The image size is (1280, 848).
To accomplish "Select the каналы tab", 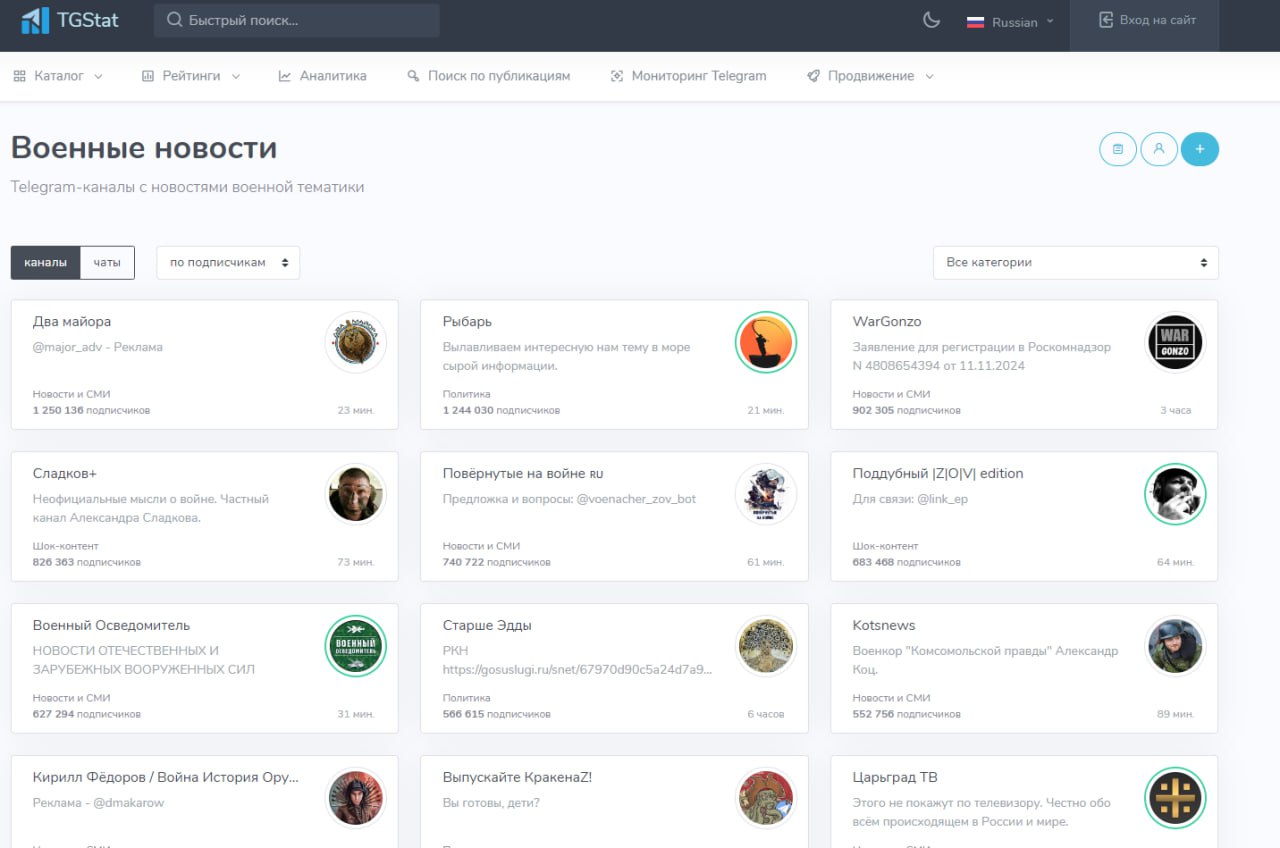I will (45, 262).
